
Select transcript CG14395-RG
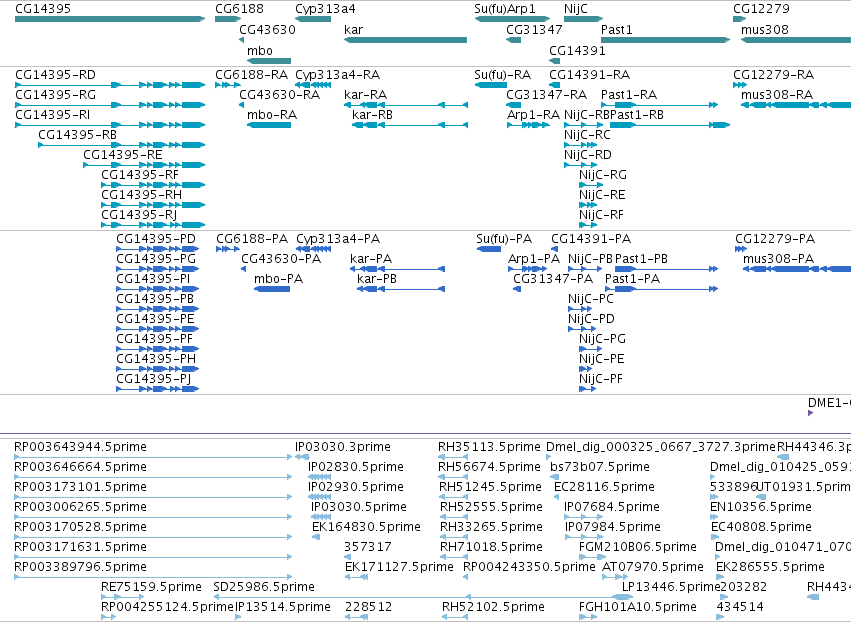pyautogui.click(x=110, y=105)
